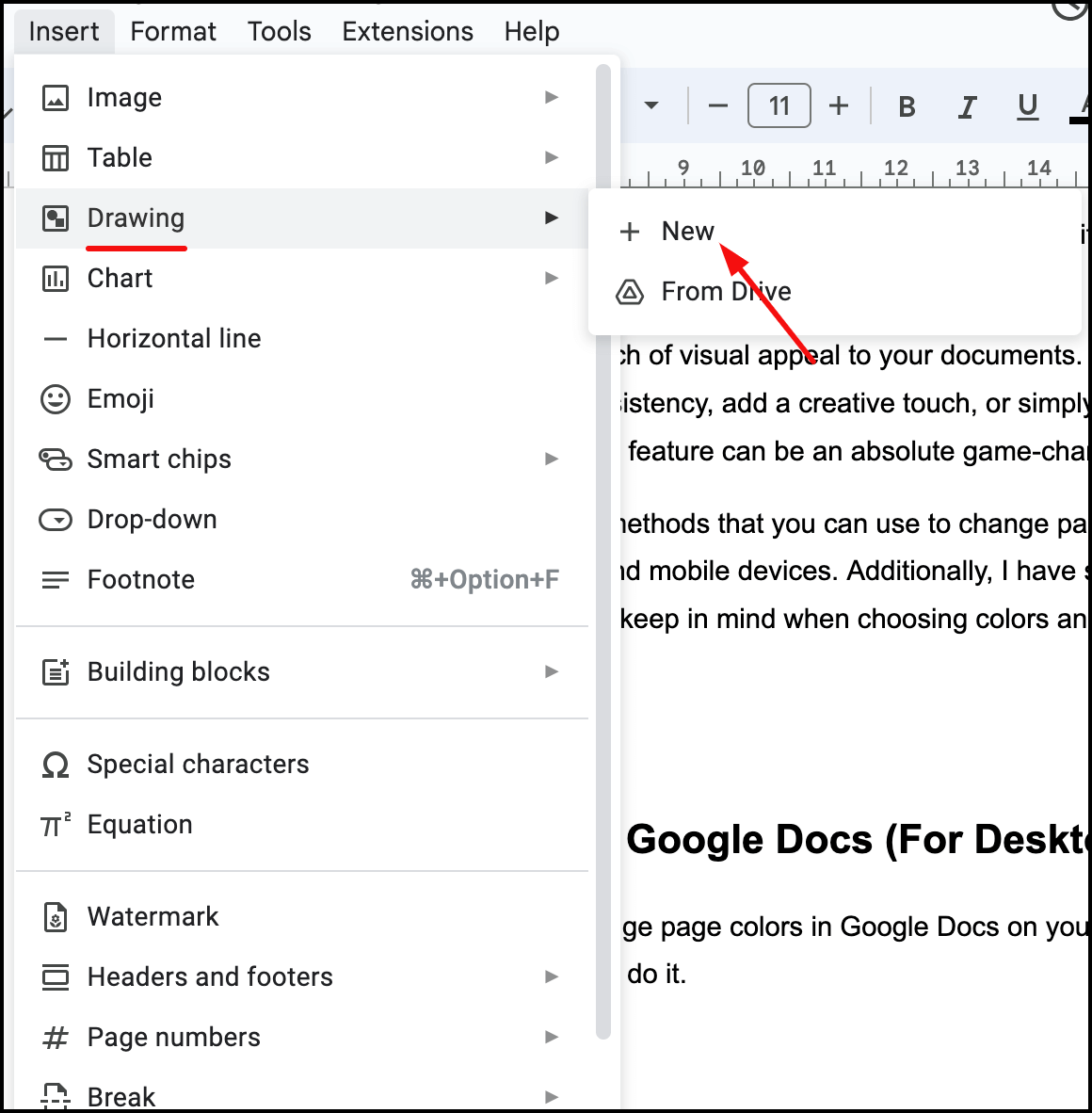Image resolution: width=1092 pixels, height=1113 pixels.
Task: Select the Horizontal line menu entry
Action: (x=302, y=339)
